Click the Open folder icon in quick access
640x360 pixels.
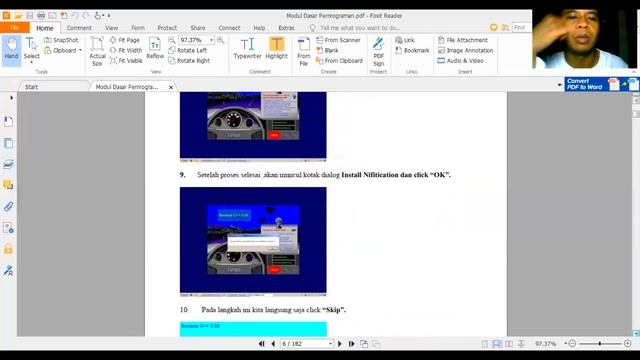pos(18,16)
